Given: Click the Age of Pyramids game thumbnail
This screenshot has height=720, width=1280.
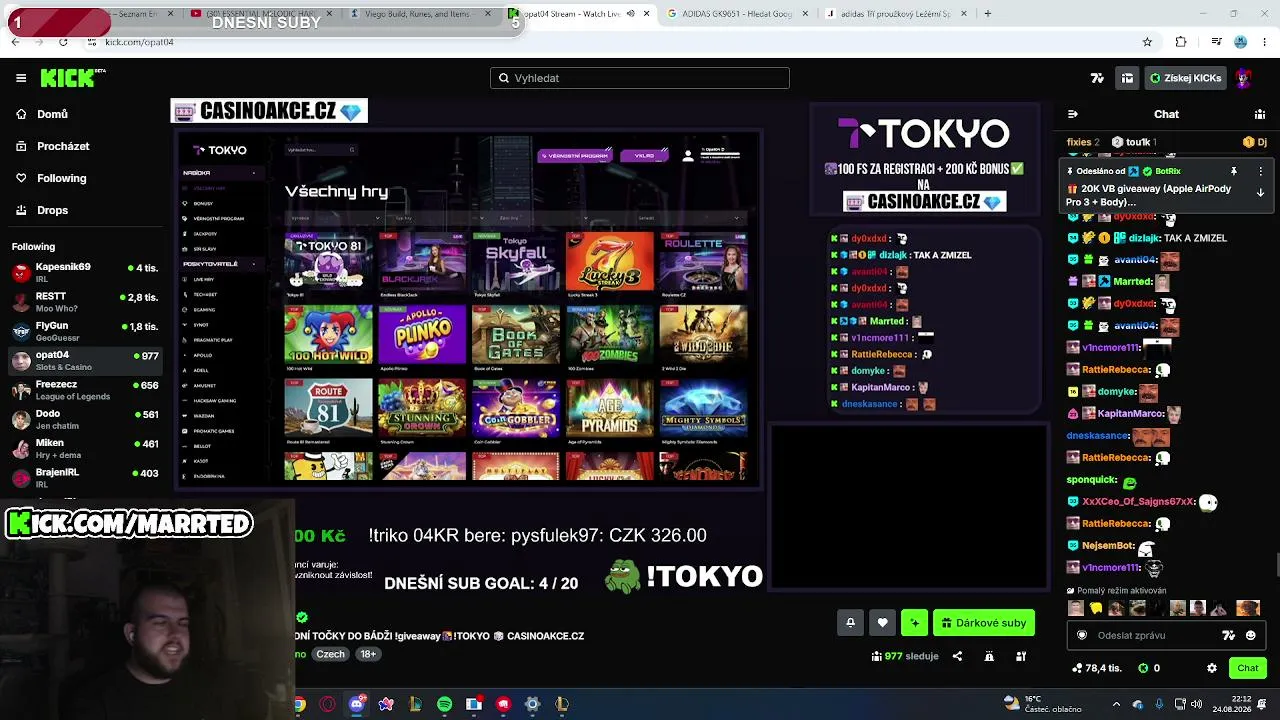Looking at the screenshot, I should (610, 408).
